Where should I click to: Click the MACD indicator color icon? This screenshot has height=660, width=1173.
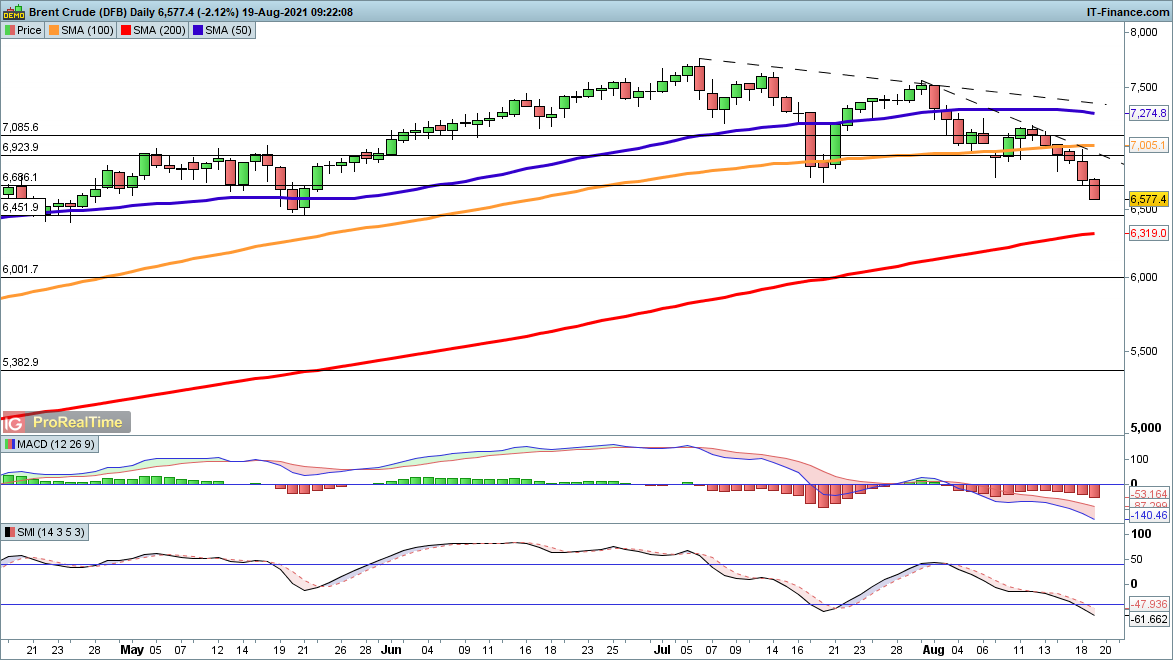click(10, 444)
